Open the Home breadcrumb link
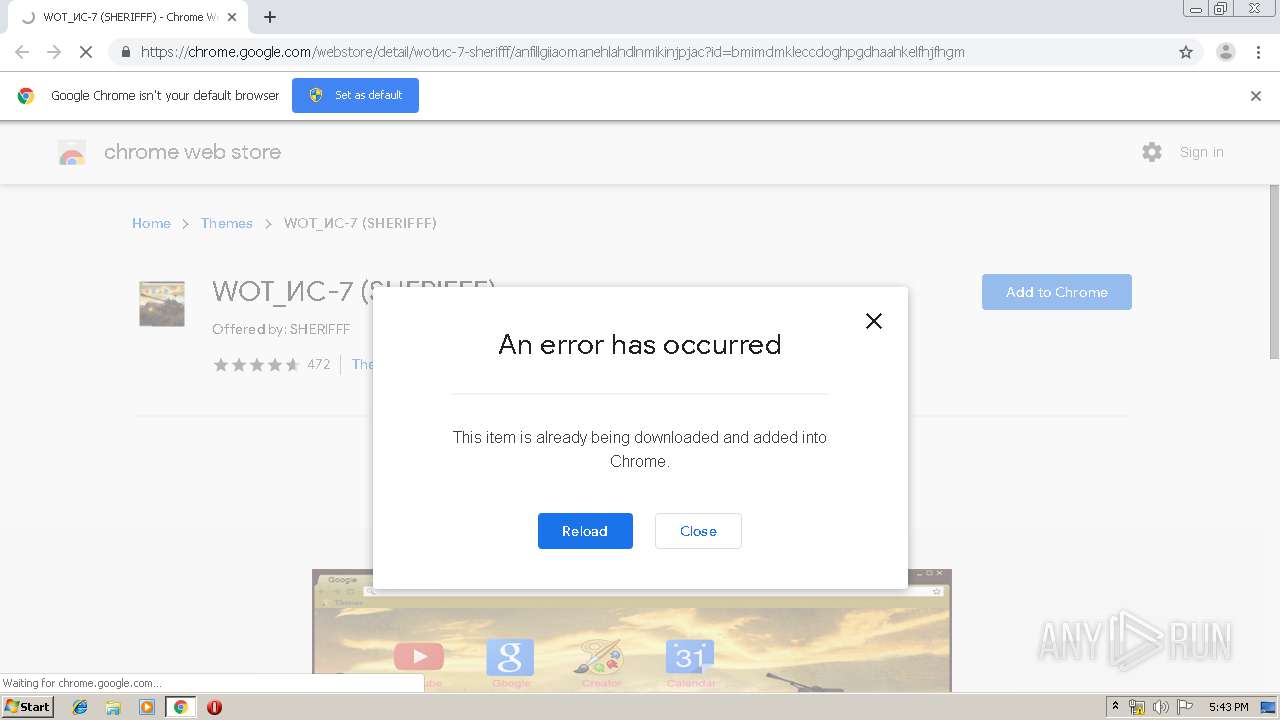This screenshot has height=720, width=1280. click(x=151, y=223)
